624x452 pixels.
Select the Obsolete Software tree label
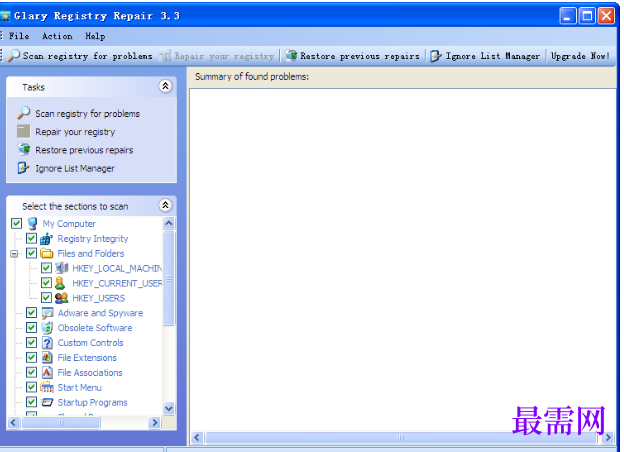point(95,328)
